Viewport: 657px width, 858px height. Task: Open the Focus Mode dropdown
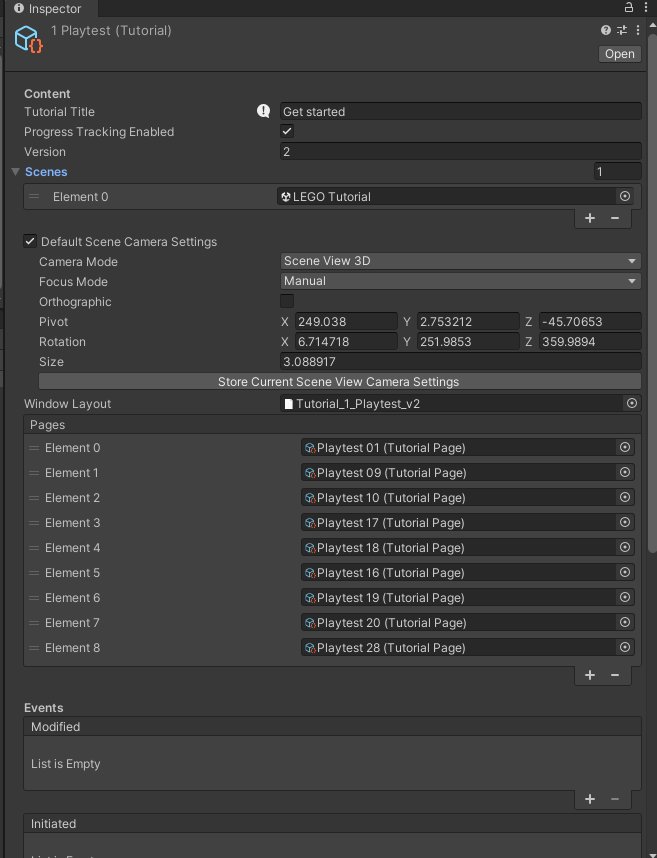(461, 281)
